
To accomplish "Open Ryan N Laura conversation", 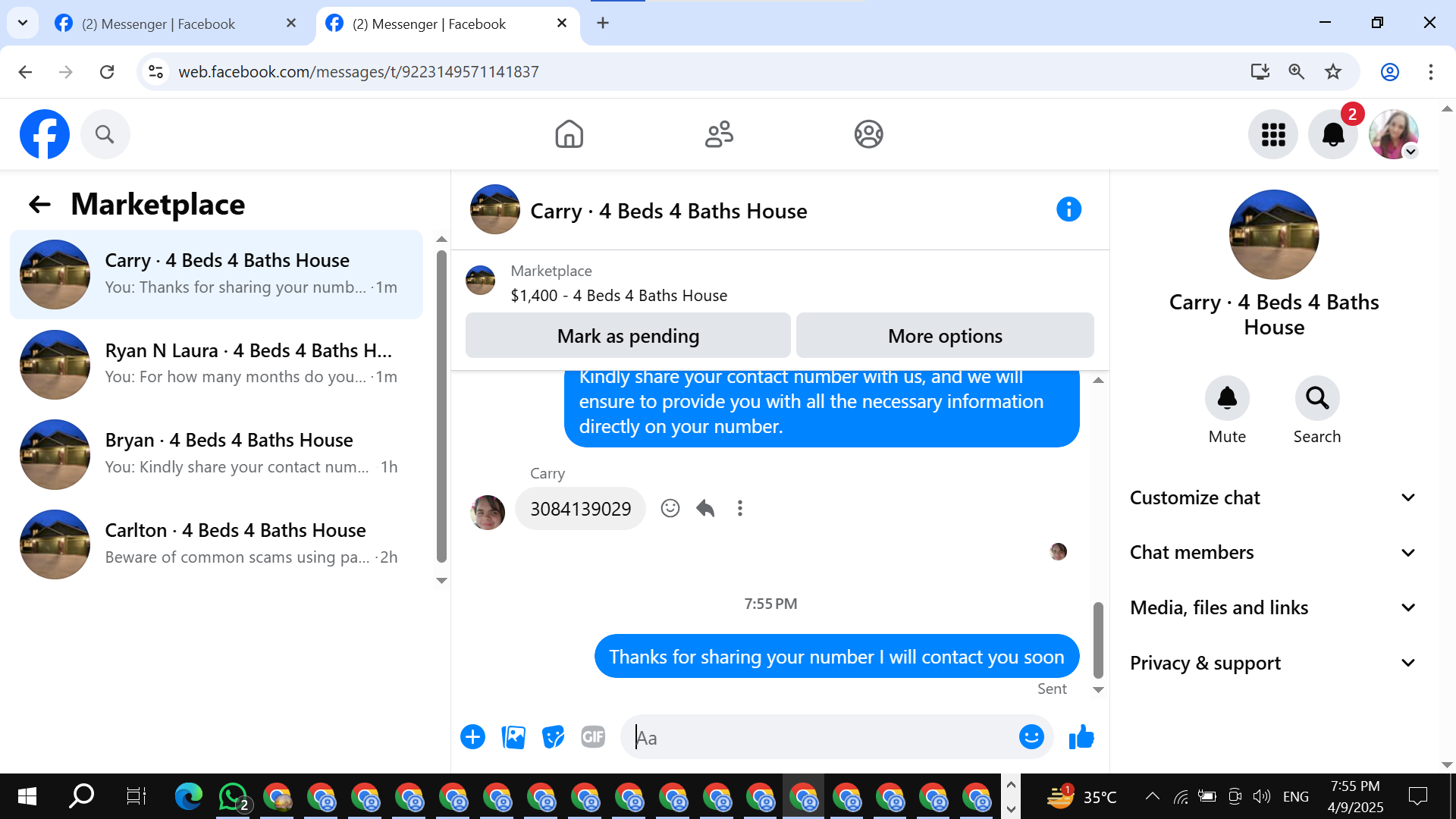I will [217, 364].
